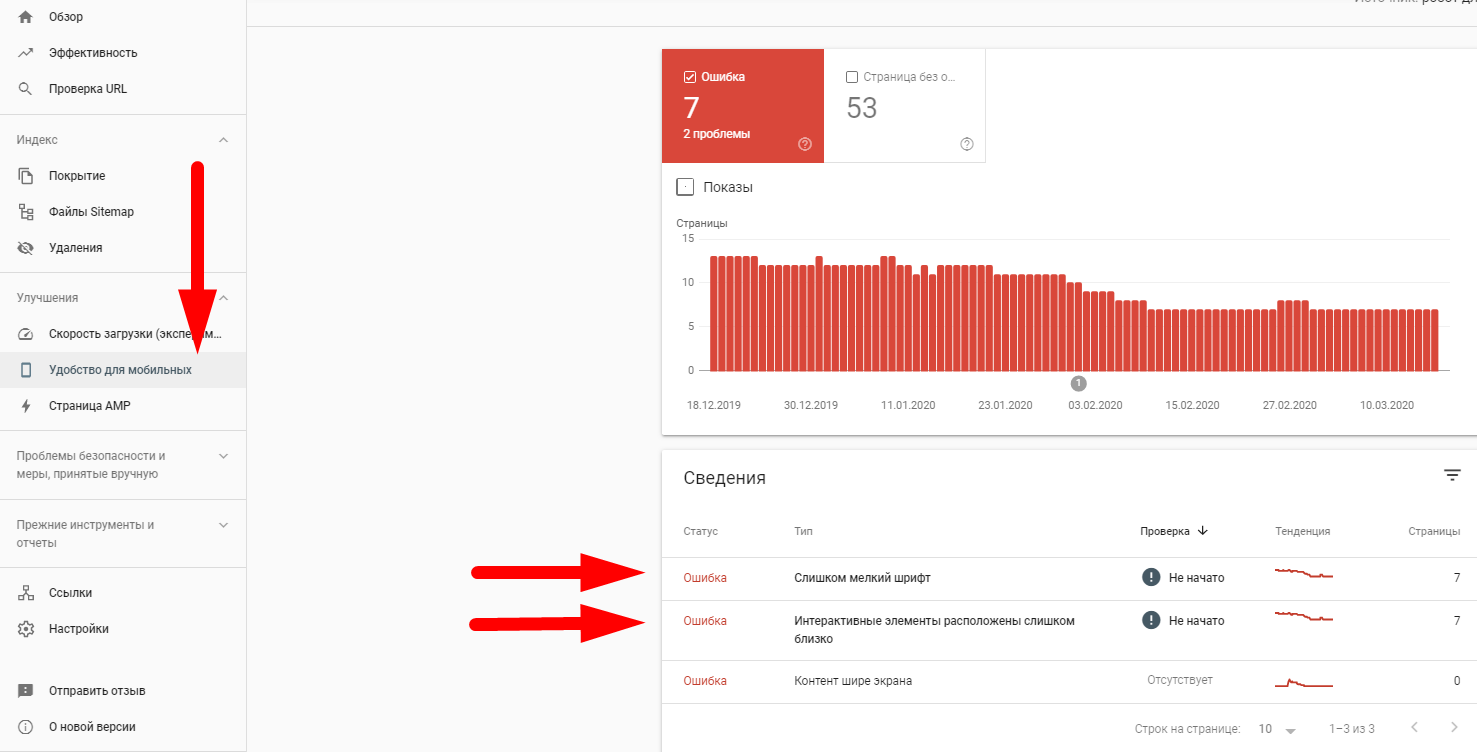This screenshot has height=752, width=1477.
Task: Click help icon on the Ошибка card
Action: [805, 144]
